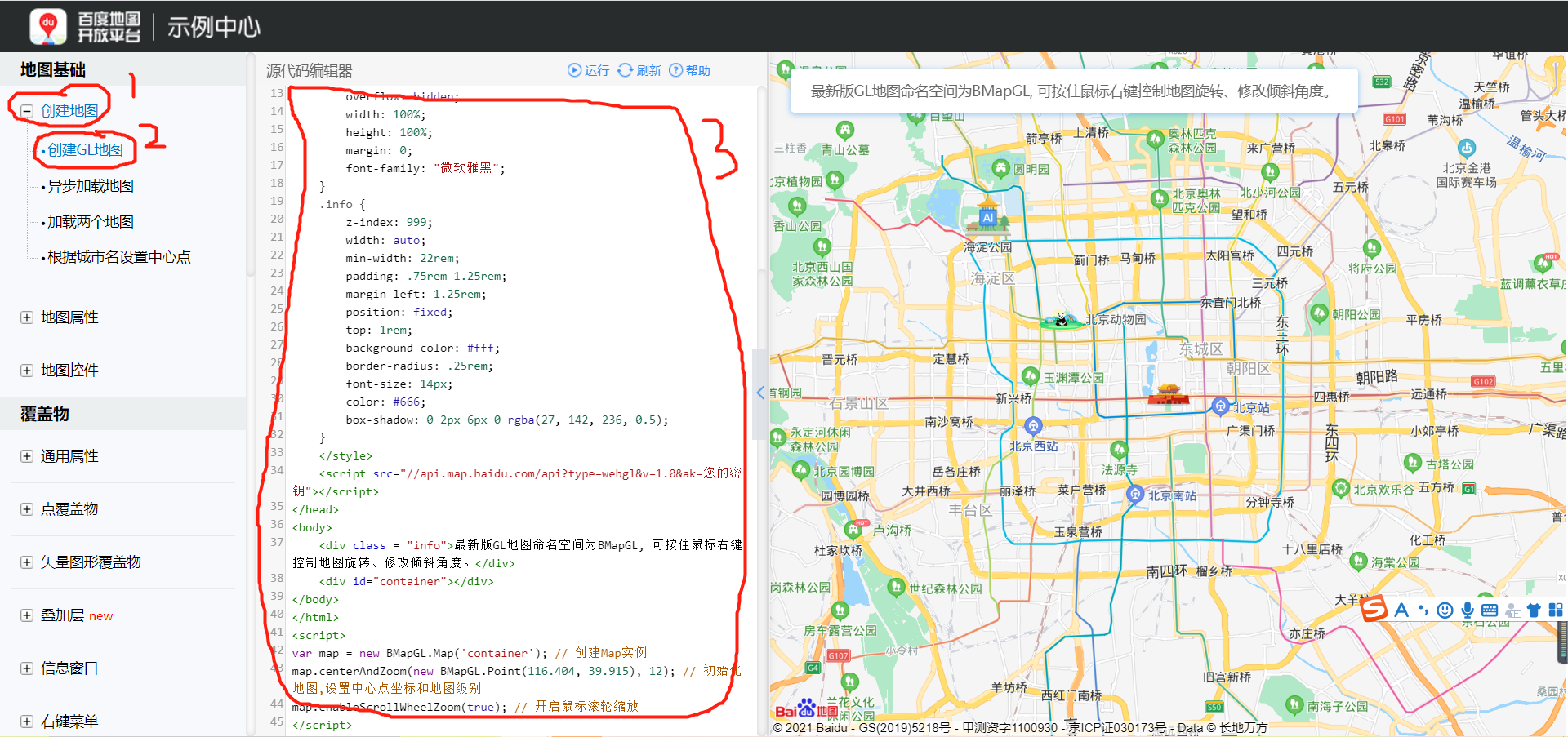Toggle Sogou punctuation mode icon
This screenshot has width=1568, height=737.
[1423, 610]
